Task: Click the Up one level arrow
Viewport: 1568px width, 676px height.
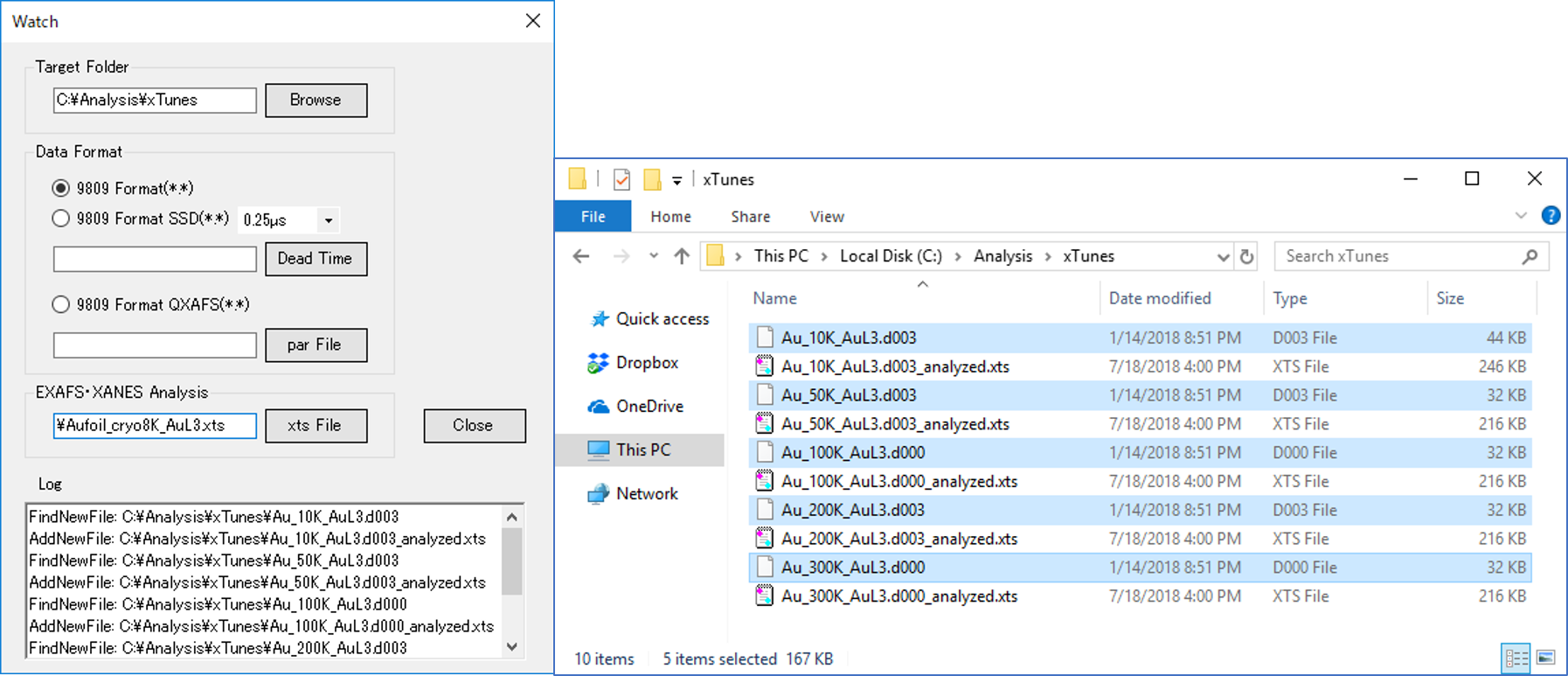Action: (x=682, y=256)
